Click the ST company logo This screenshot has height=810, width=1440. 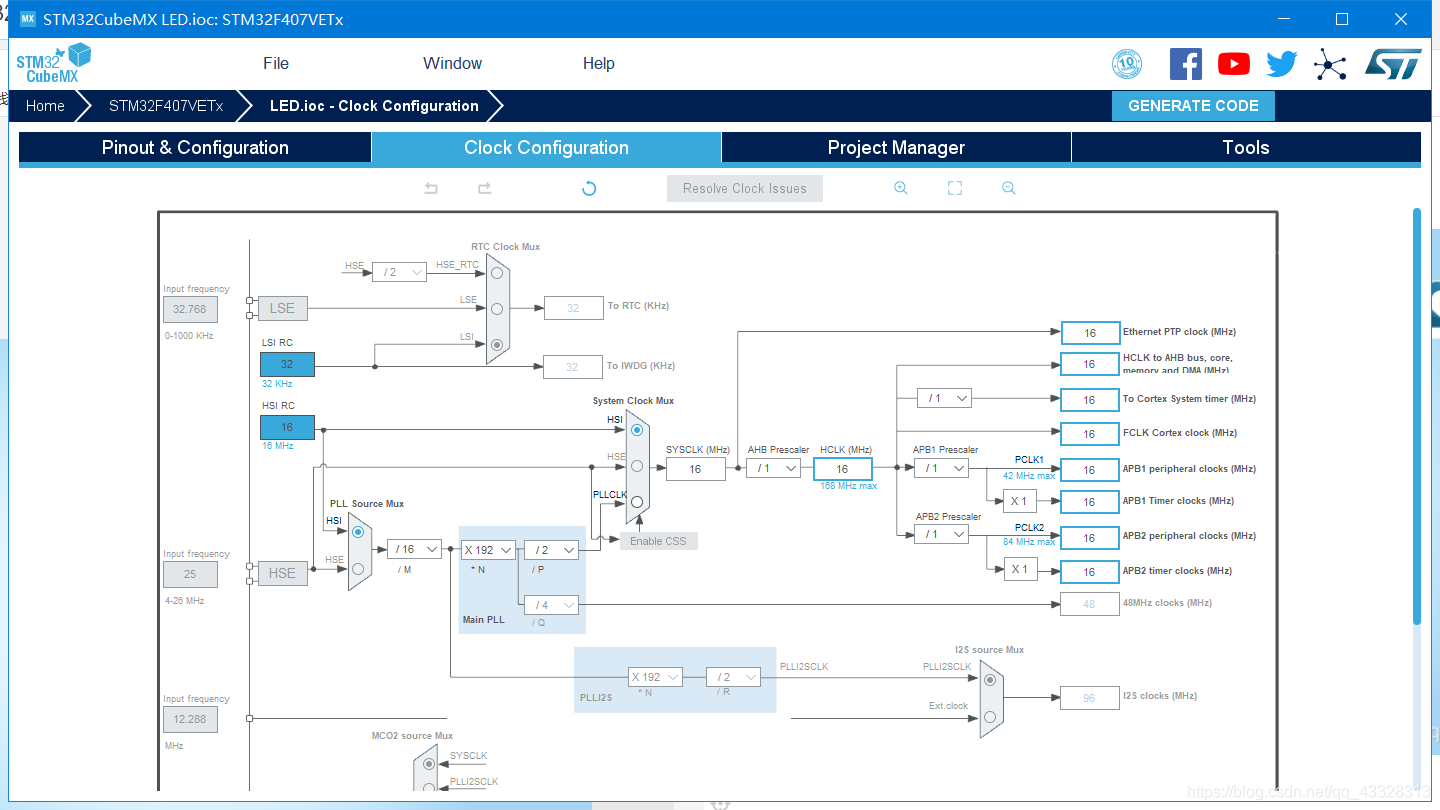(1393, 64)
